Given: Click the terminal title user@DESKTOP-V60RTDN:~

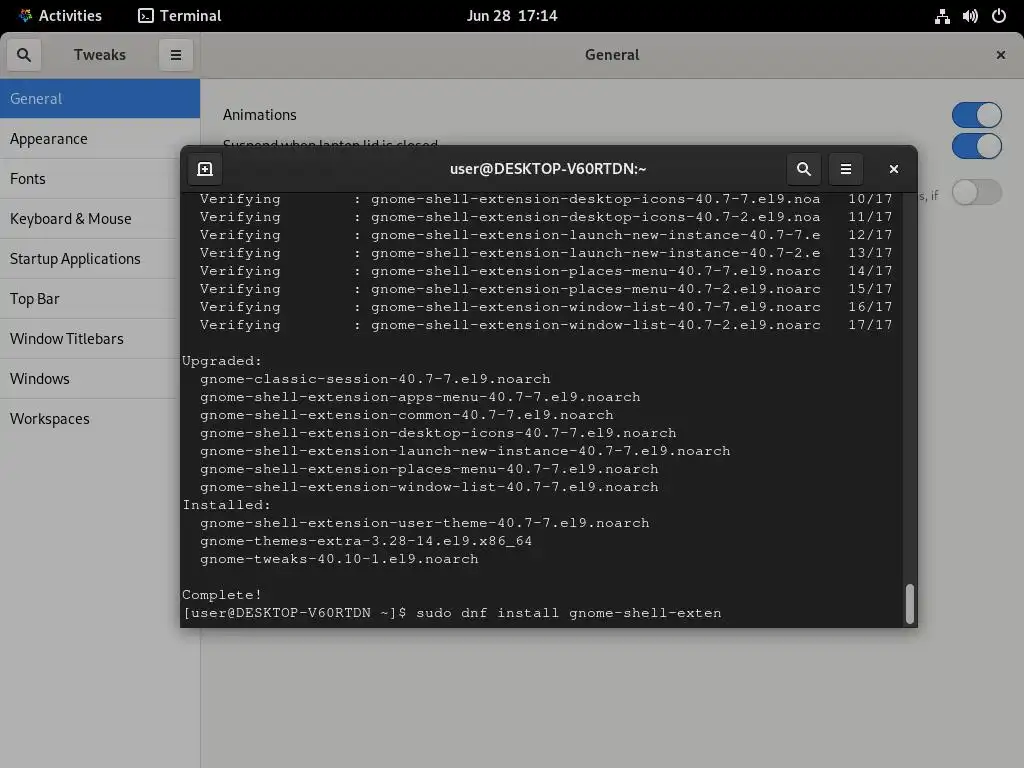Looking at the screenshot, I should click(548, 169).
